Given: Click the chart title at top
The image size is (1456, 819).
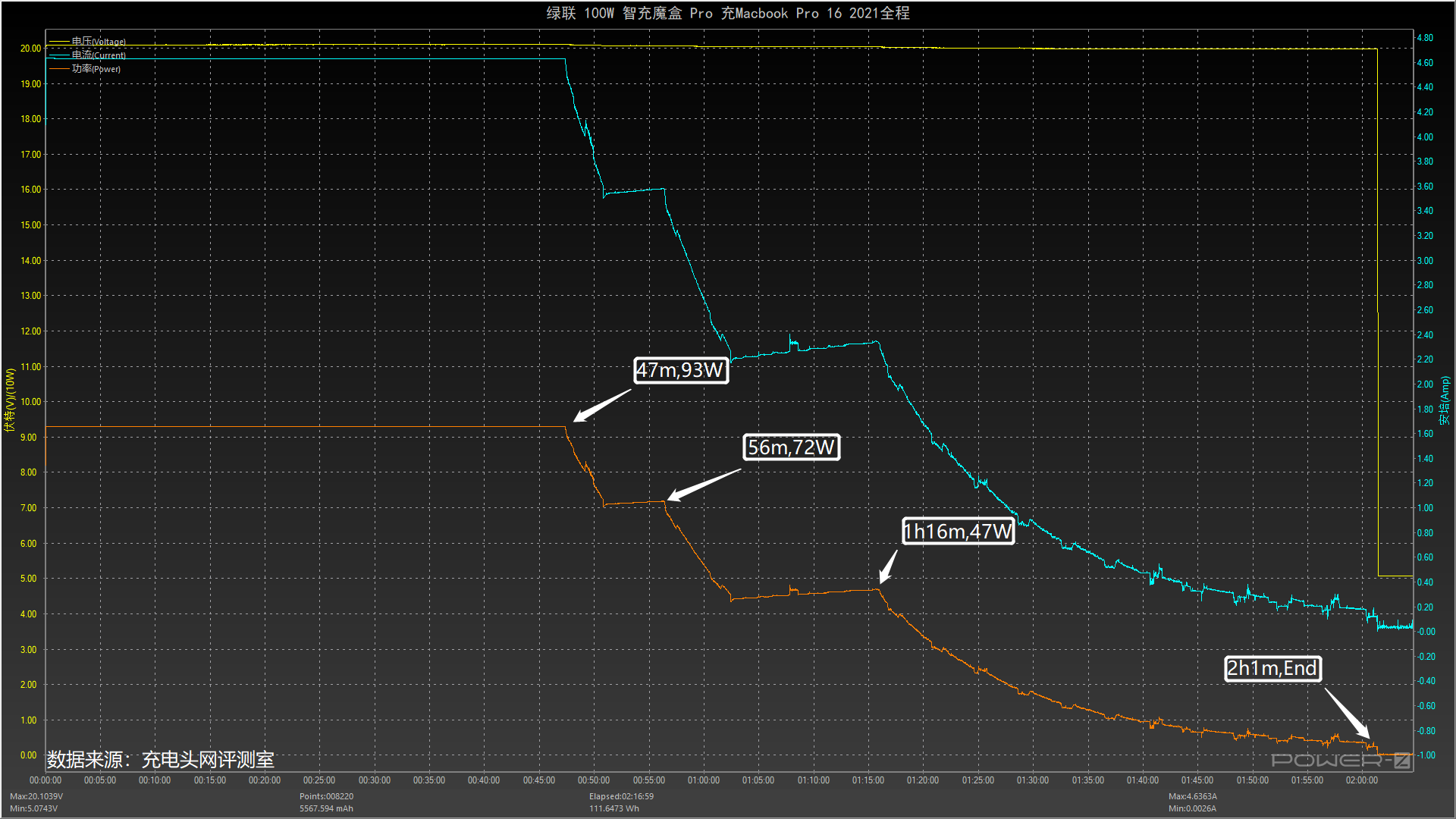Looking at the screenshot, I should click(727, 13).
